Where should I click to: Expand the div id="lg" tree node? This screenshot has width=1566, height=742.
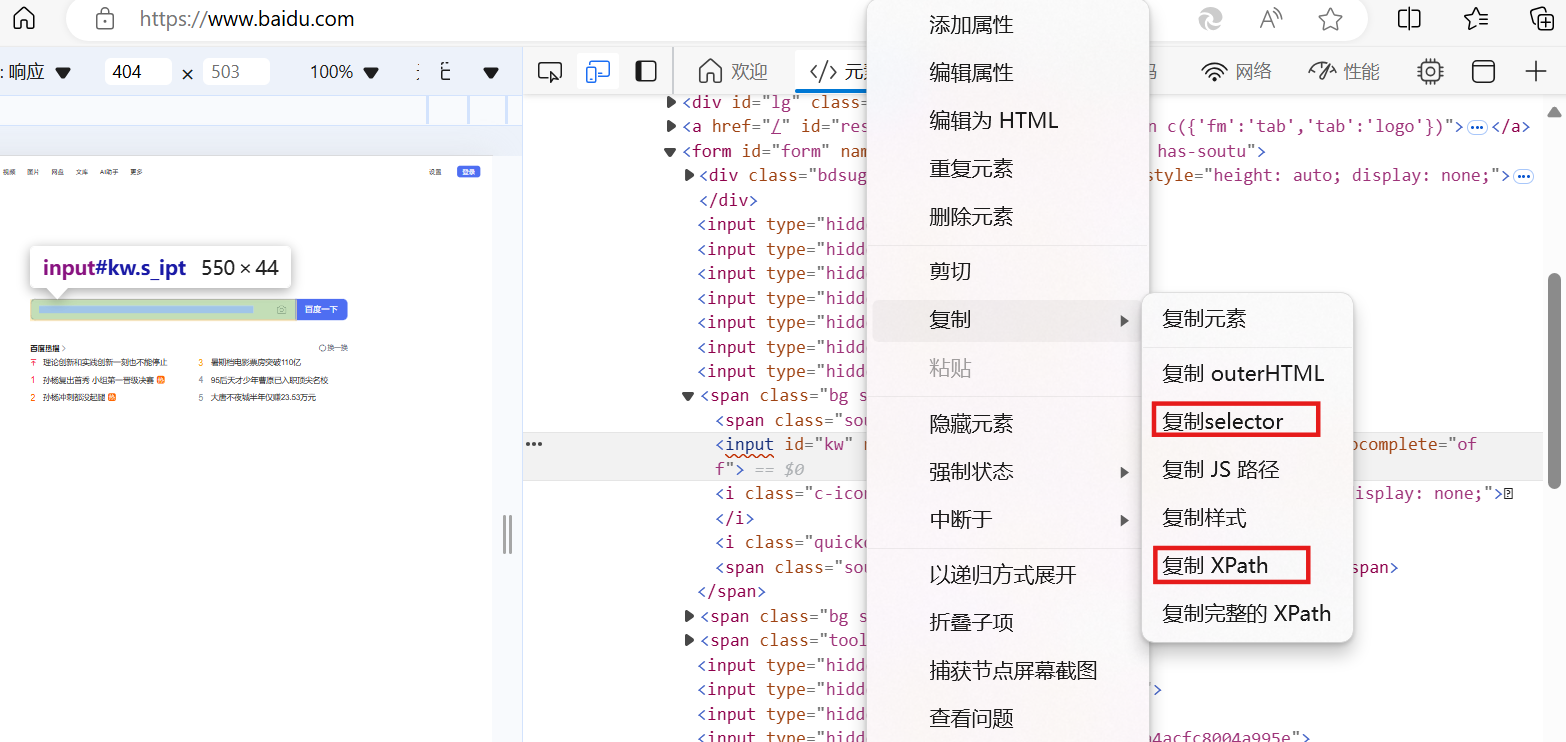[x=671, y=102]
